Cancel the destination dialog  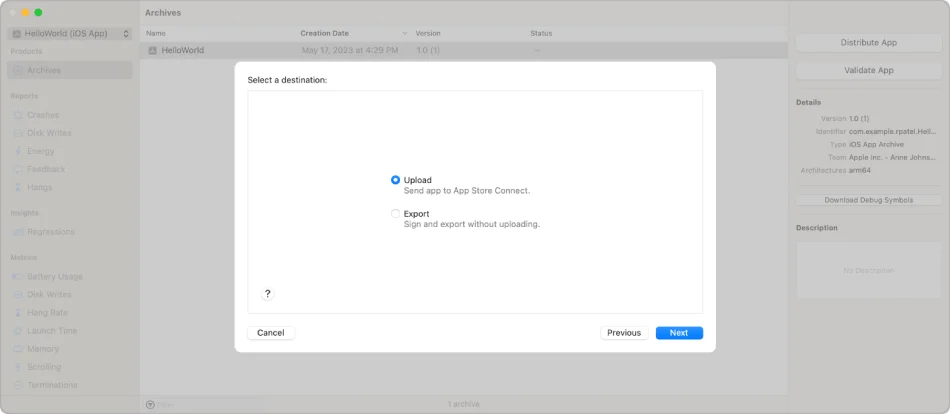coord(271,333)
